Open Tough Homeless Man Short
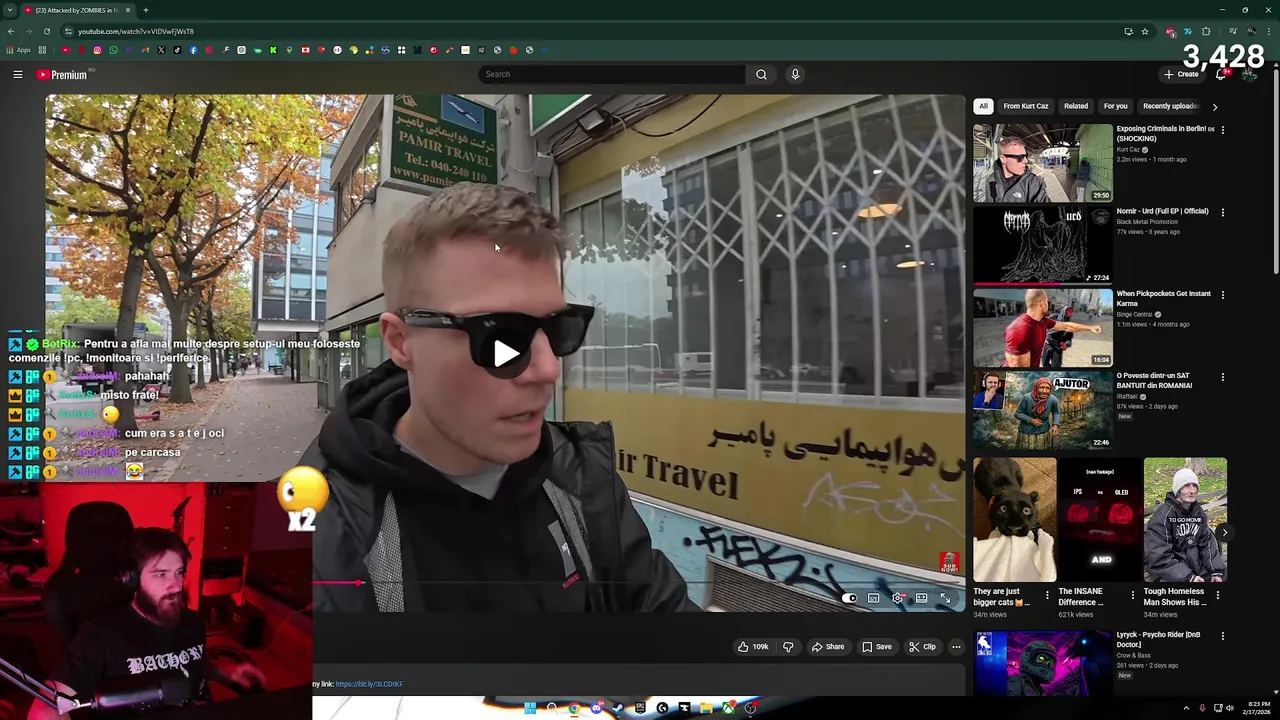 tap(1185, 520)
